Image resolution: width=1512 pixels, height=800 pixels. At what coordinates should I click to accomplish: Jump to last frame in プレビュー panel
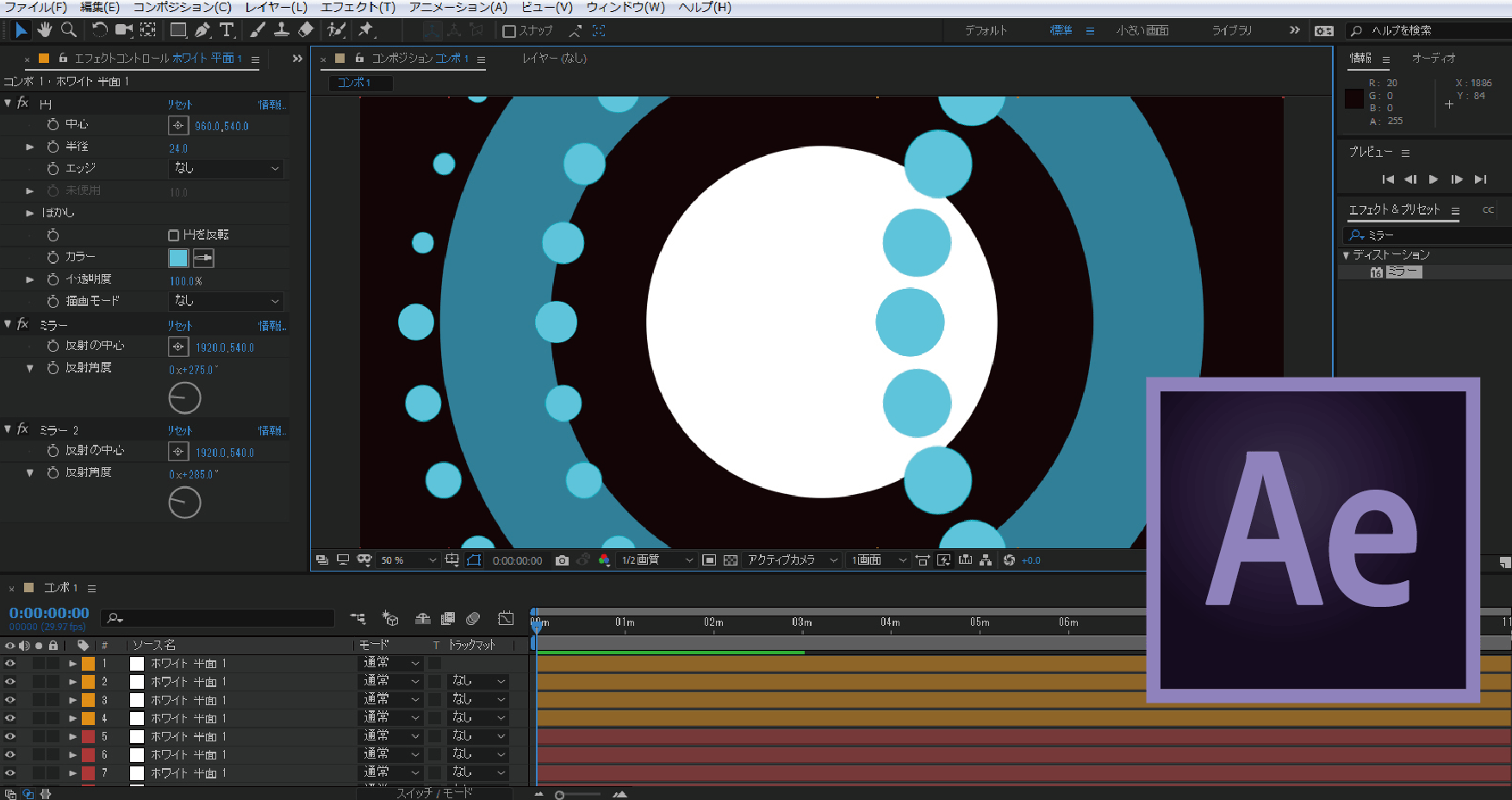pos(1480,179)
